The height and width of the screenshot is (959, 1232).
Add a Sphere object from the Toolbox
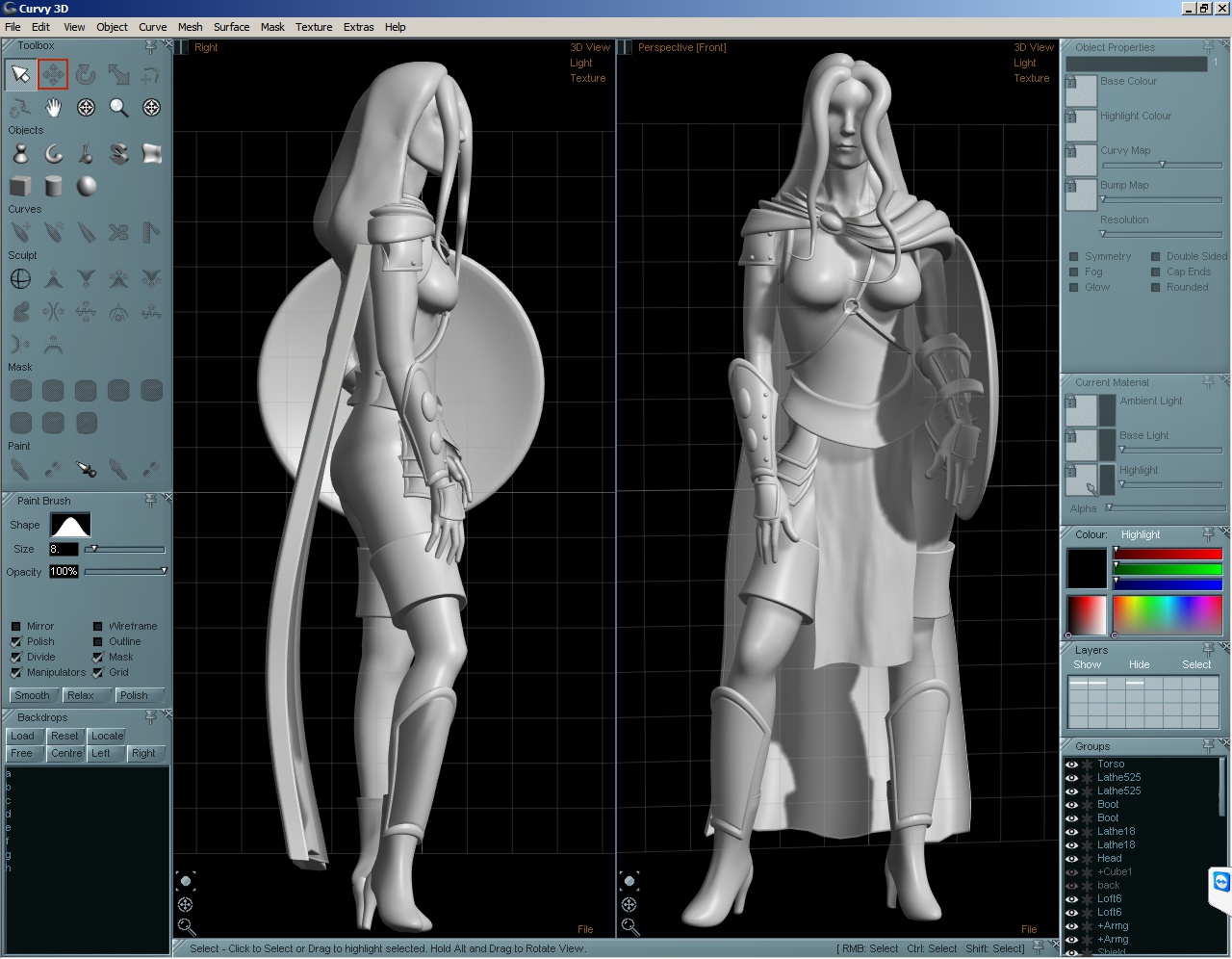click(86, 187)
